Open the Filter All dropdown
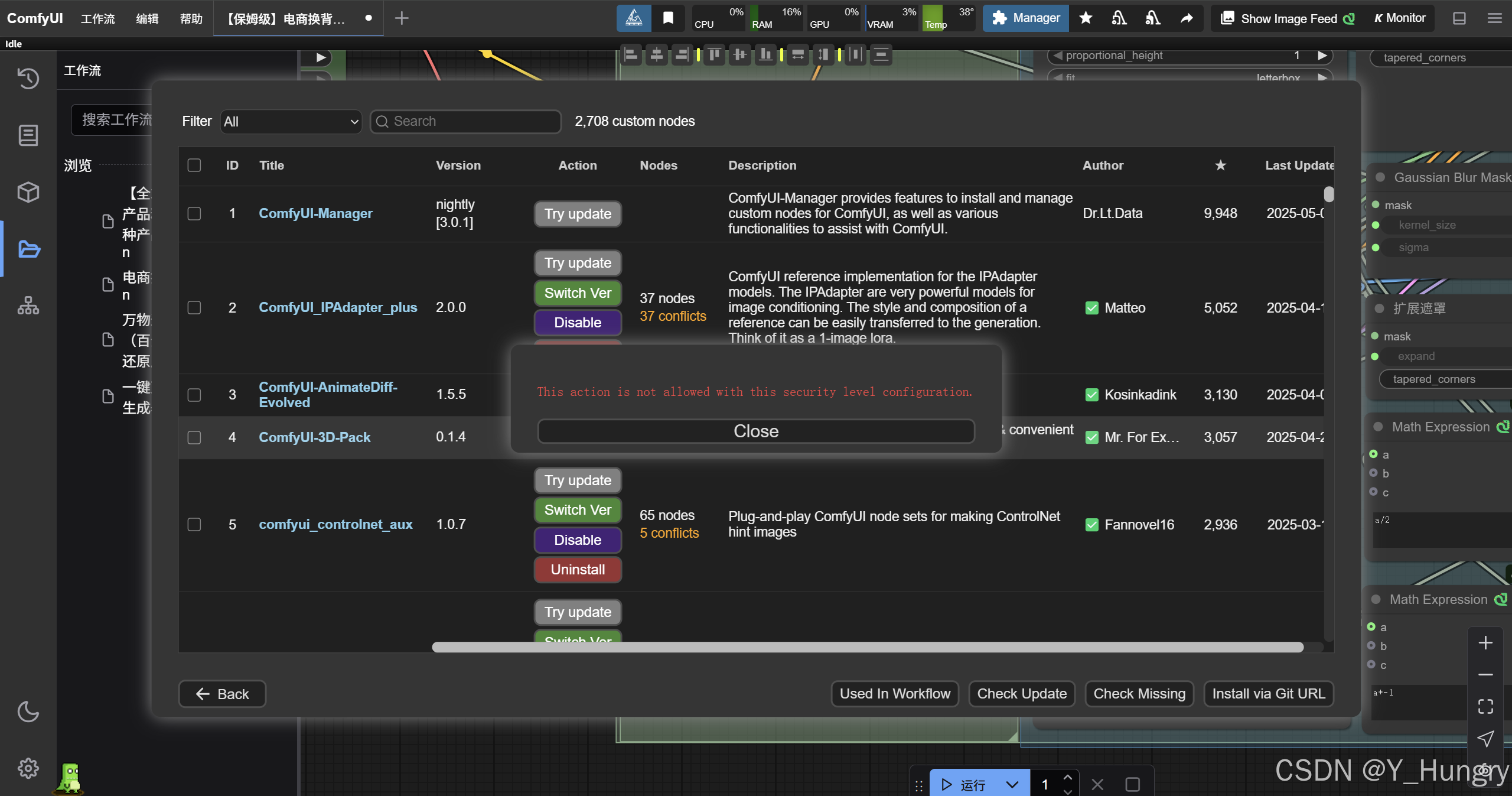 (291, 122)
